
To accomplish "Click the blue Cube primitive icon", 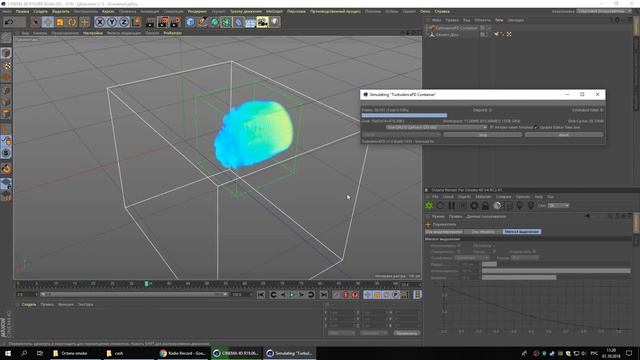I will pyautogui.click(x=190, y=22).
